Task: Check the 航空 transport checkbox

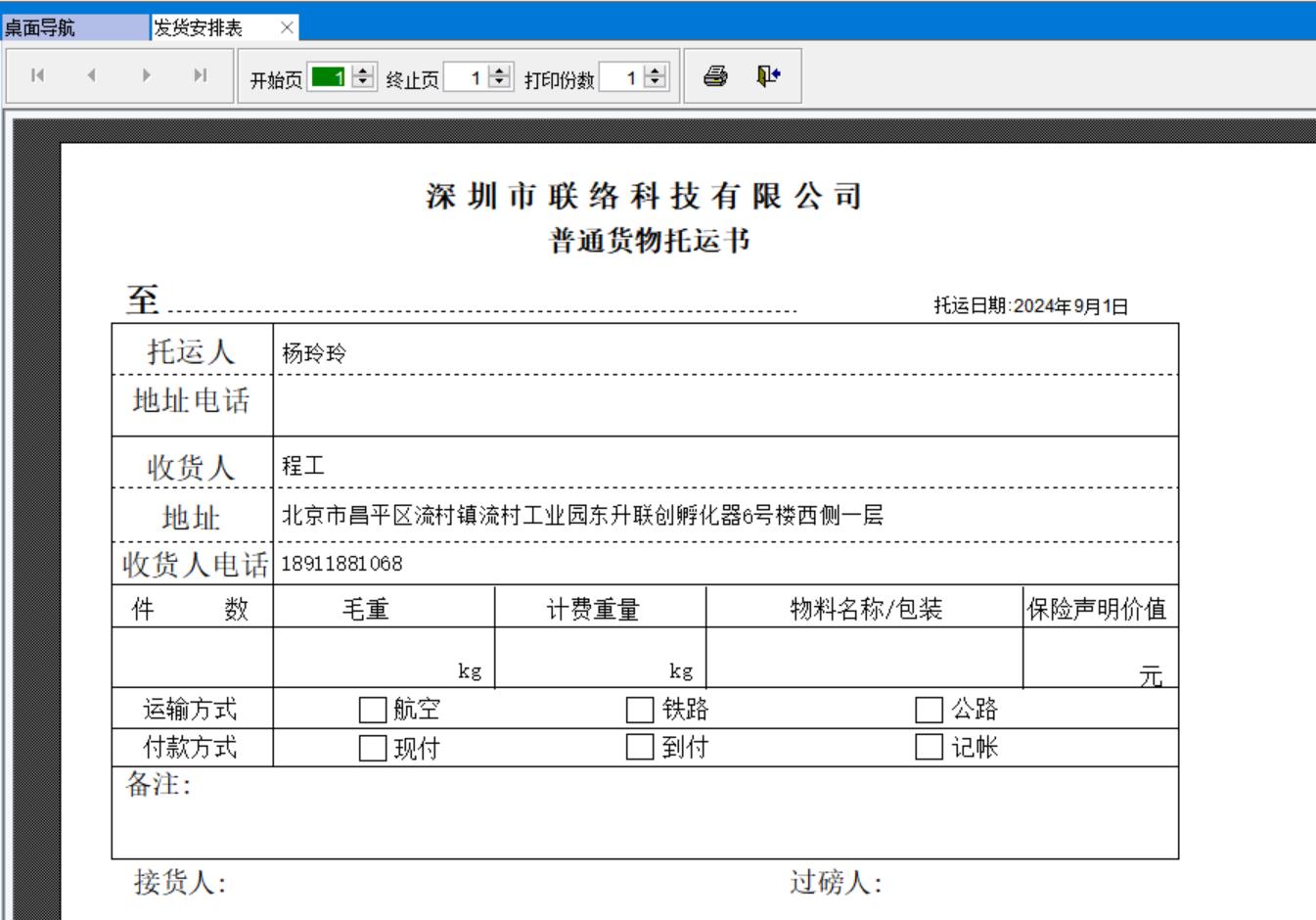Action: click(x=373, y=710)
